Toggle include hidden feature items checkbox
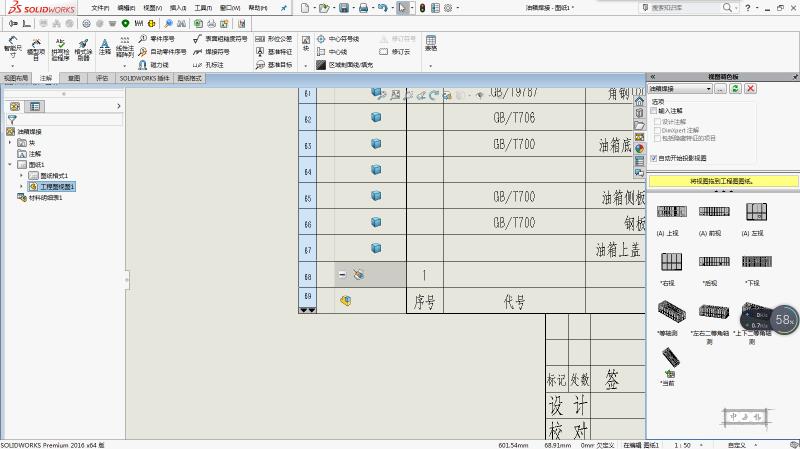 658,138
